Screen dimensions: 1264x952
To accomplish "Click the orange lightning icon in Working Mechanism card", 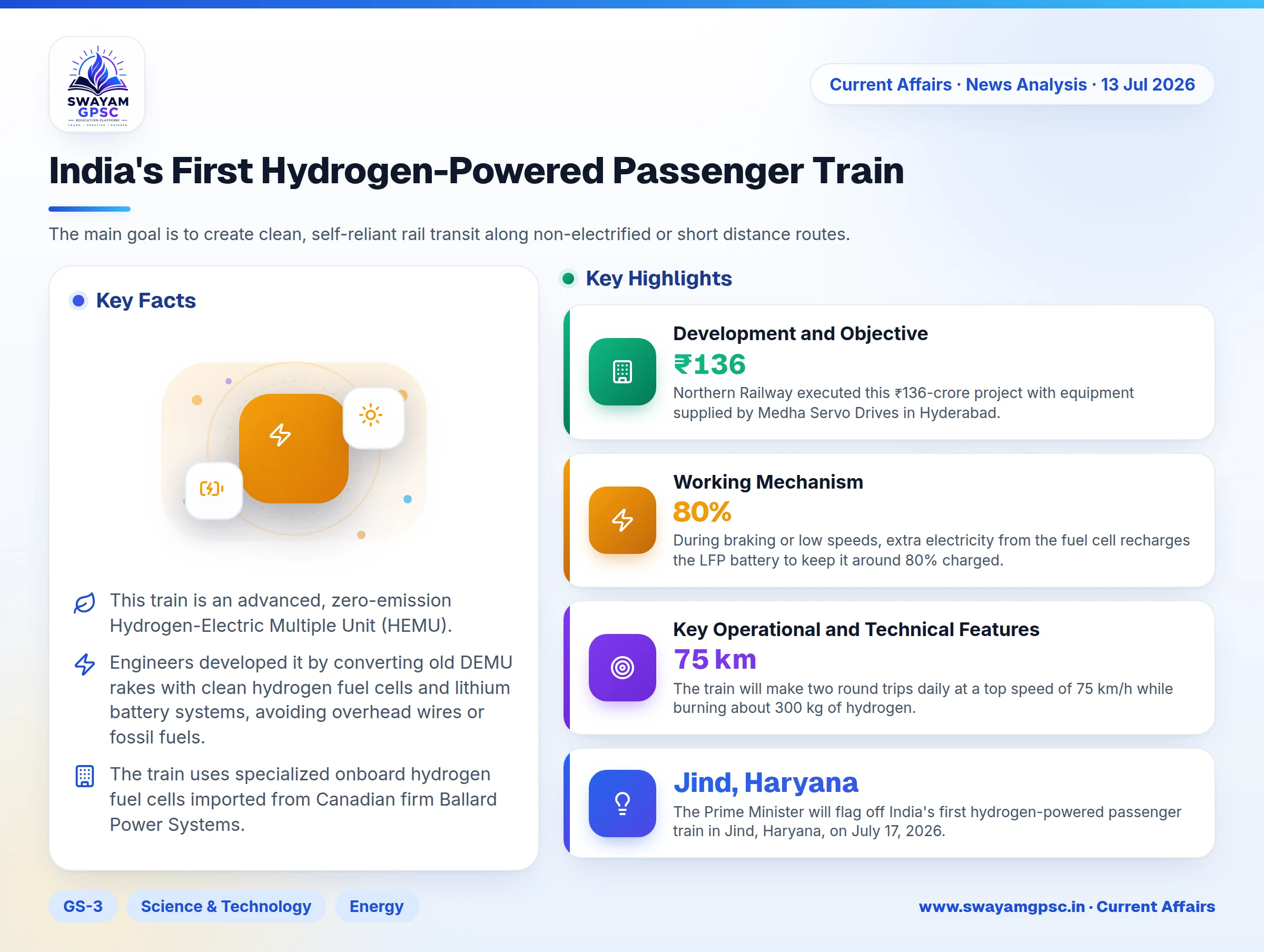I will tap(623, 519).
